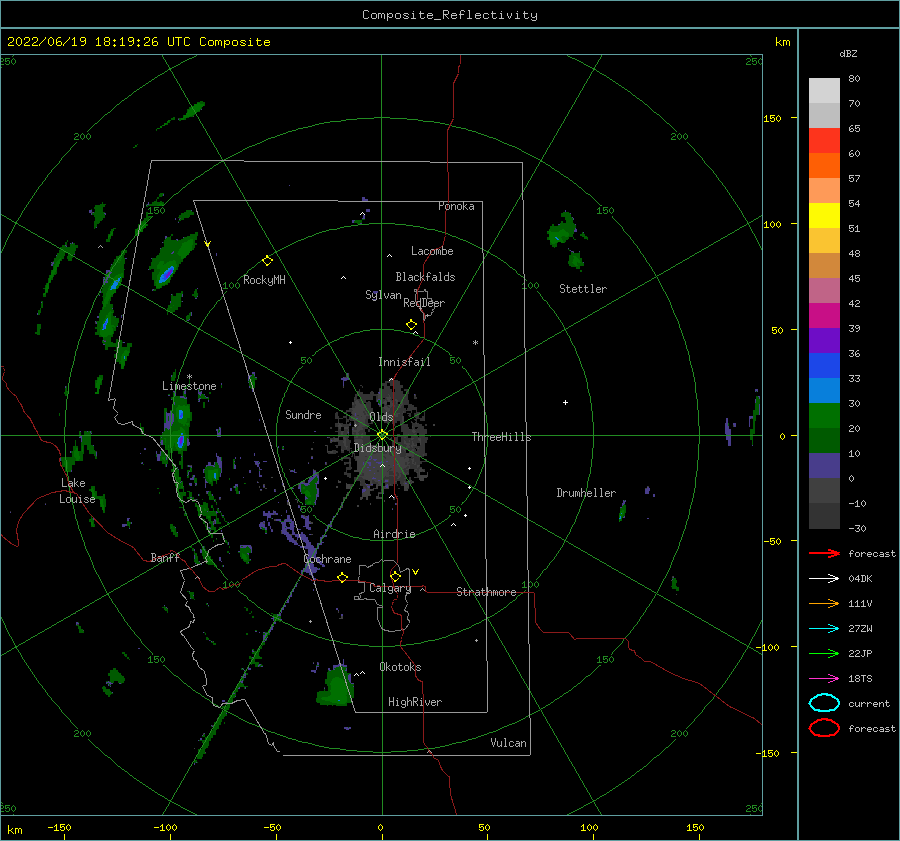900x841 pixels.
Task: Click the red forecast ellipse icon
Action: click(x=824, y=728)
